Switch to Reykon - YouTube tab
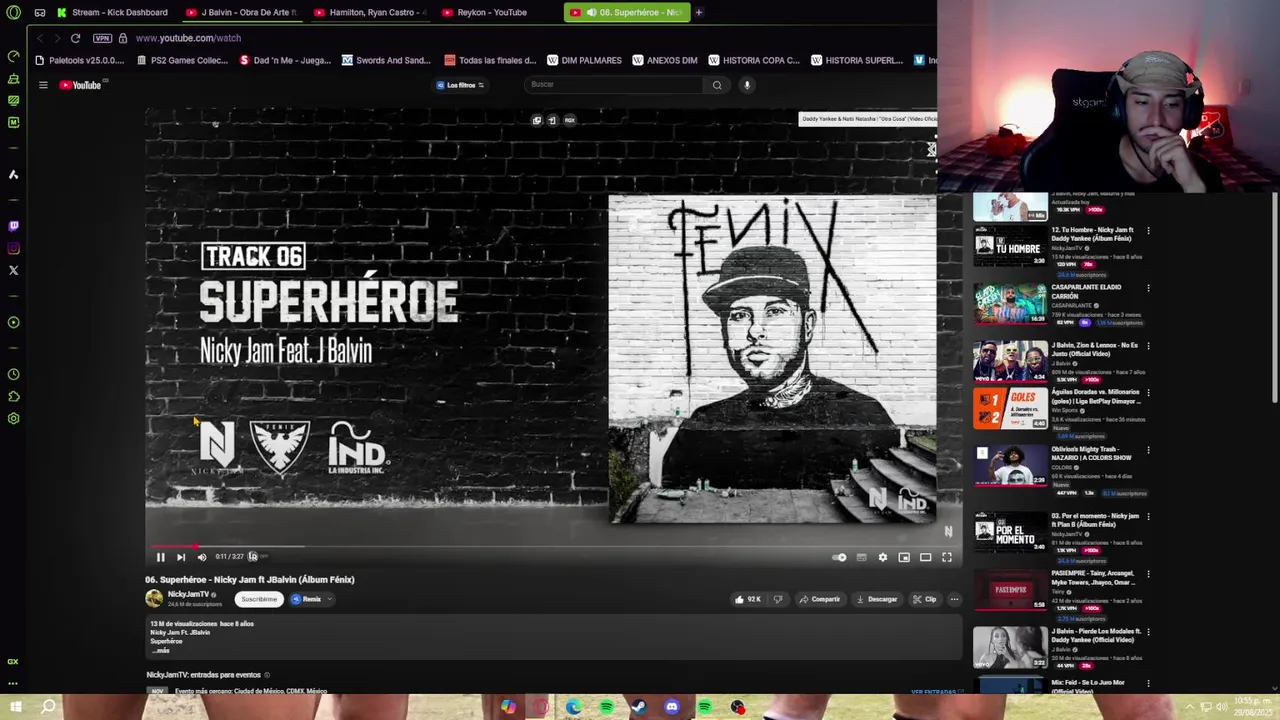This screenshot has height=720, width=1280. (497, 12)
